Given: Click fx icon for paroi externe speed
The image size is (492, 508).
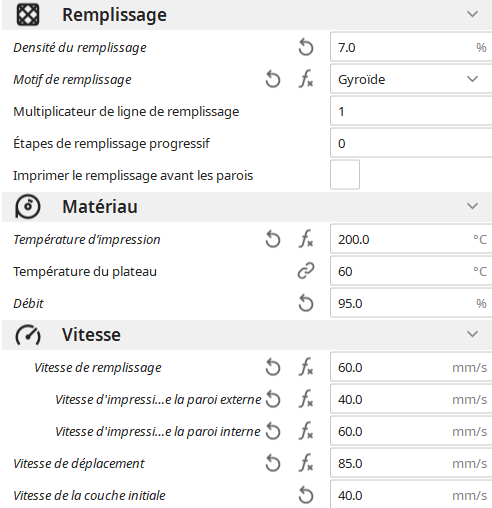Looking at the screenshot, I should point(306,399).
